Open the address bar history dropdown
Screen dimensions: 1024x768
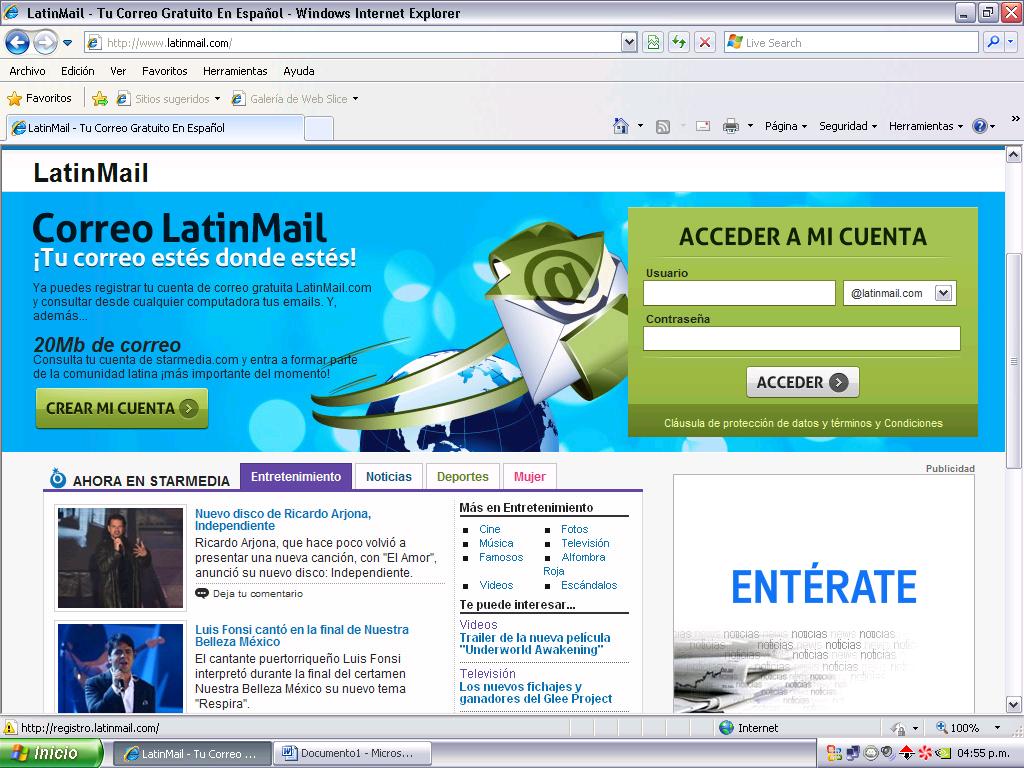[630, 42]
